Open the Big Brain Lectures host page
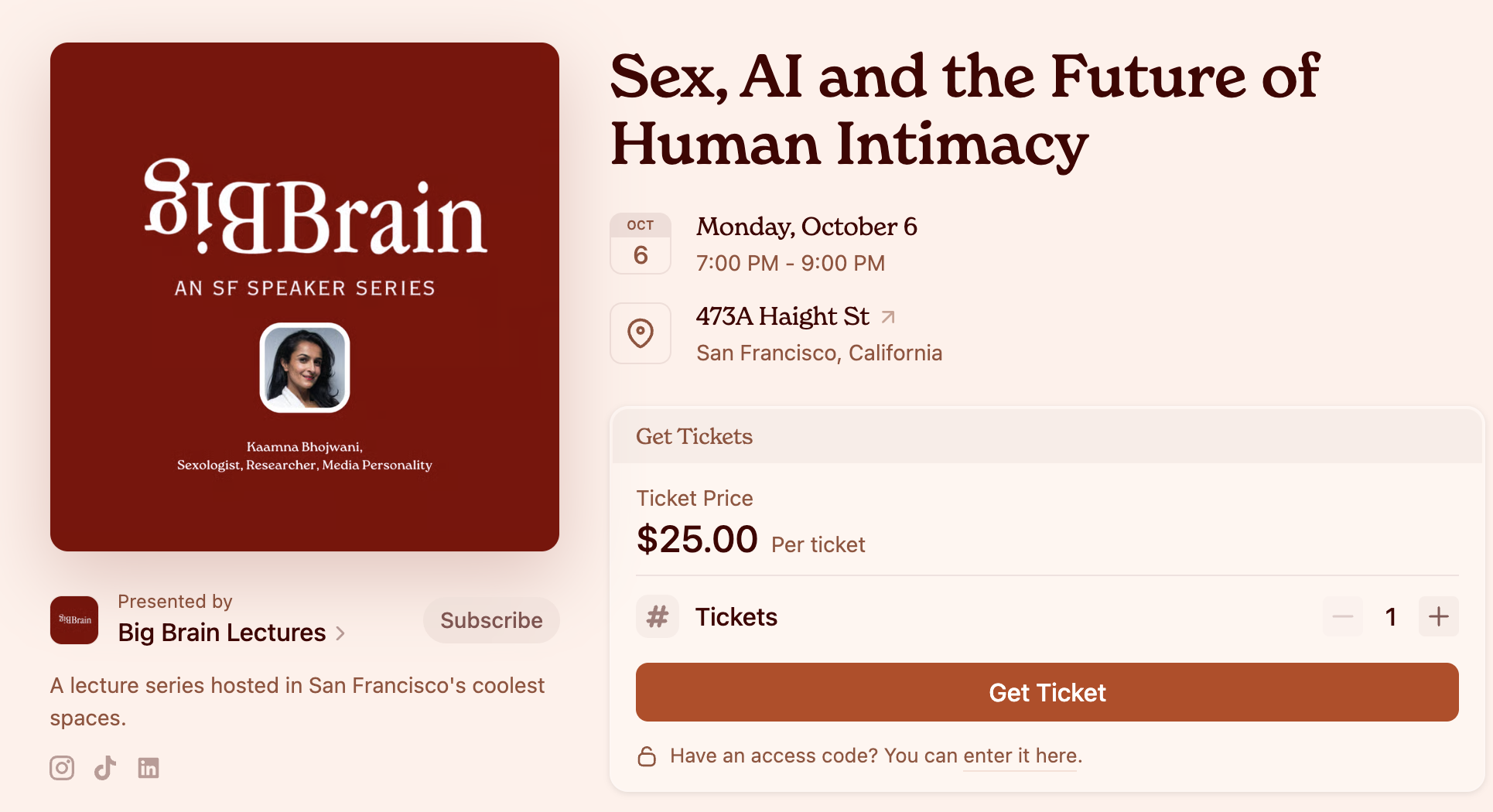The width and height of the screenshot is (1493, 812). [222, 633]
